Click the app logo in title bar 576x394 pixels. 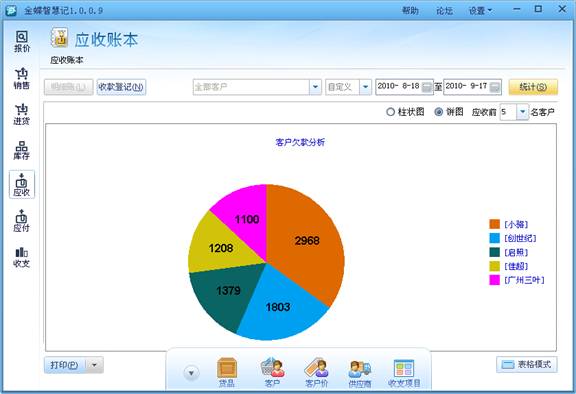coord(11,10)
